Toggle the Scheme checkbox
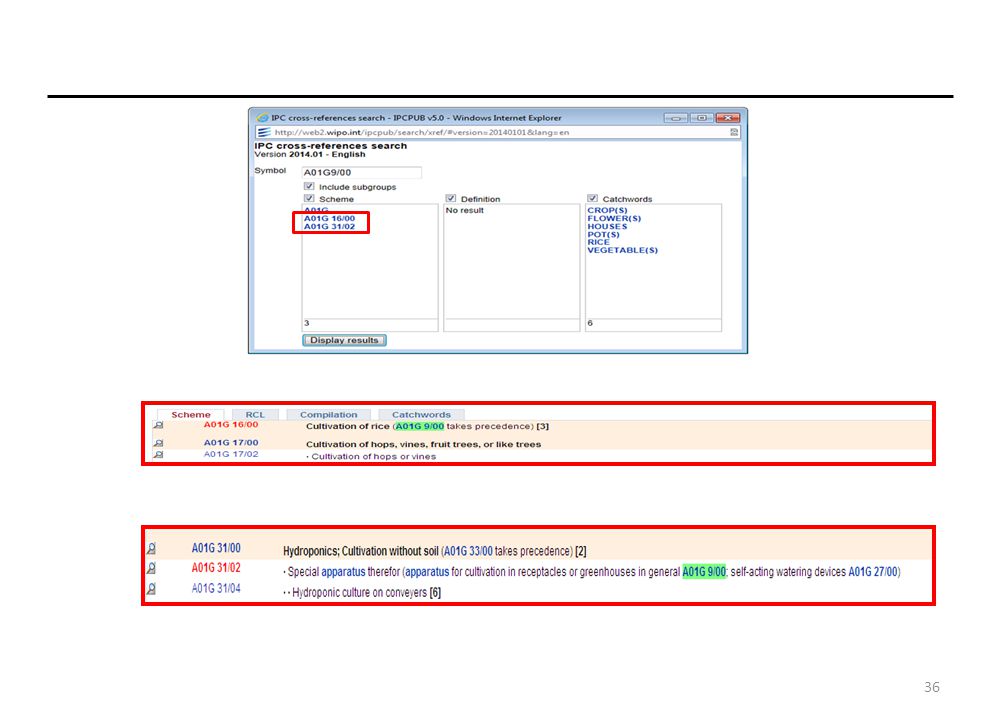The width and height of the screenshot is (1000, 720). [x=309, y=198]
